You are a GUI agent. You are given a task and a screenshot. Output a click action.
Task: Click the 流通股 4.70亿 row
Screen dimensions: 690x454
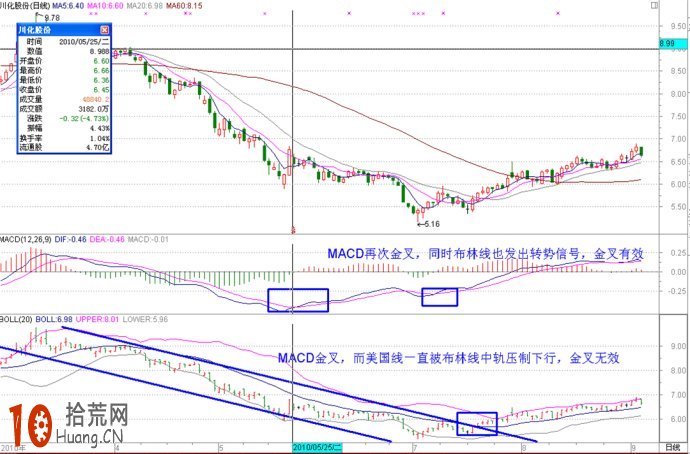64,147
